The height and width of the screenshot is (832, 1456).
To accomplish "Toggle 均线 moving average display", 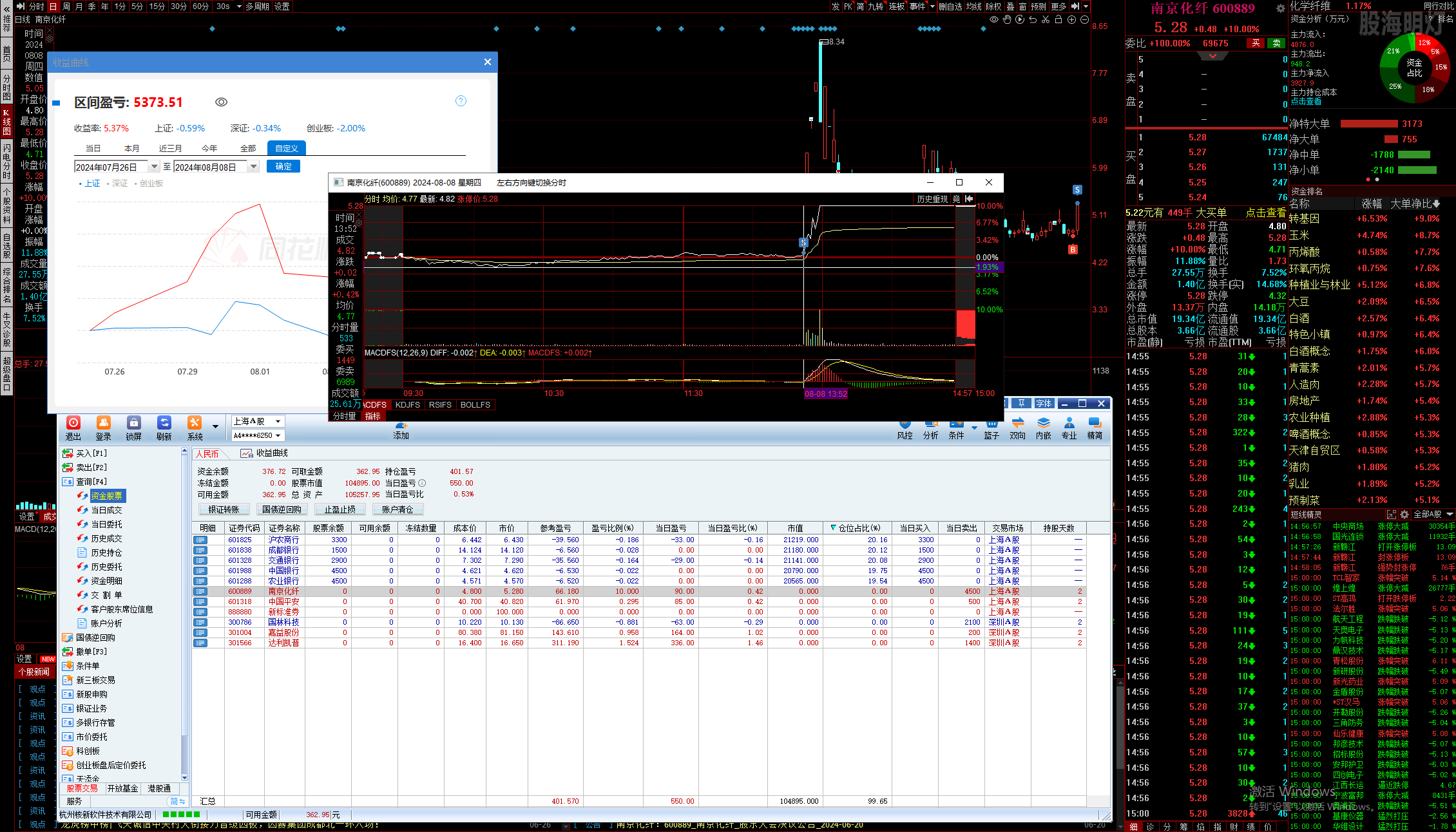I will point(974,6).
